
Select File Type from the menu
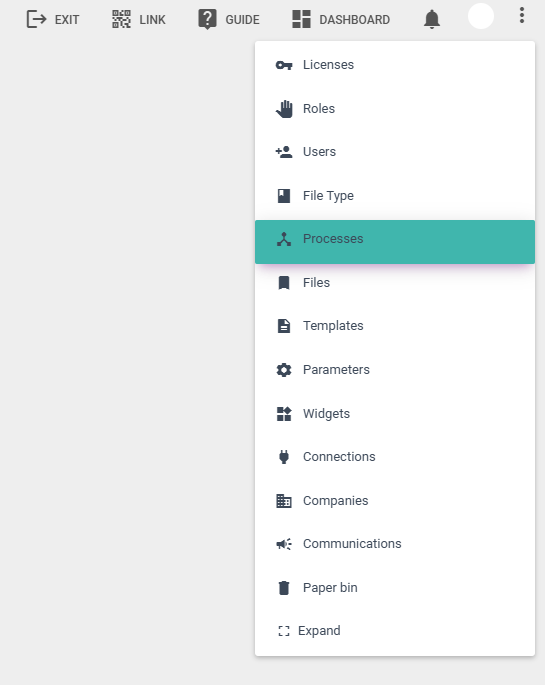coord(395,196)
